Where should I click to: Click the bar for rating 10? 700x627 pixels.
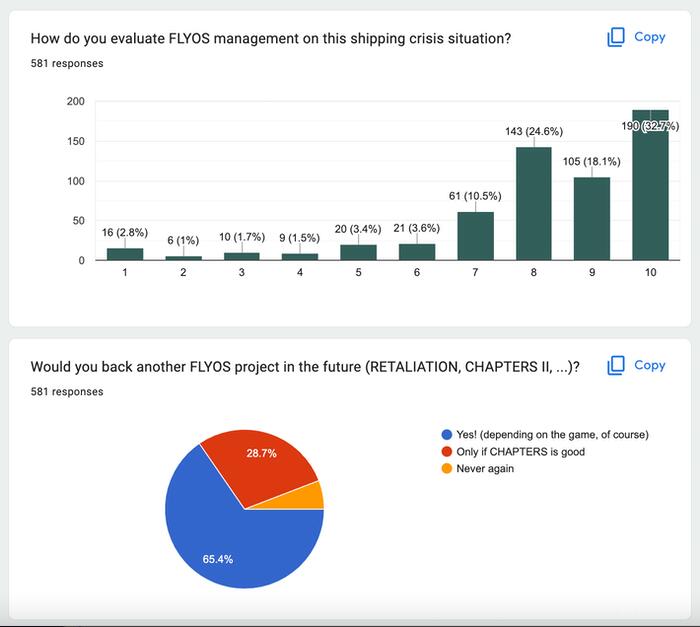(650, 185)
